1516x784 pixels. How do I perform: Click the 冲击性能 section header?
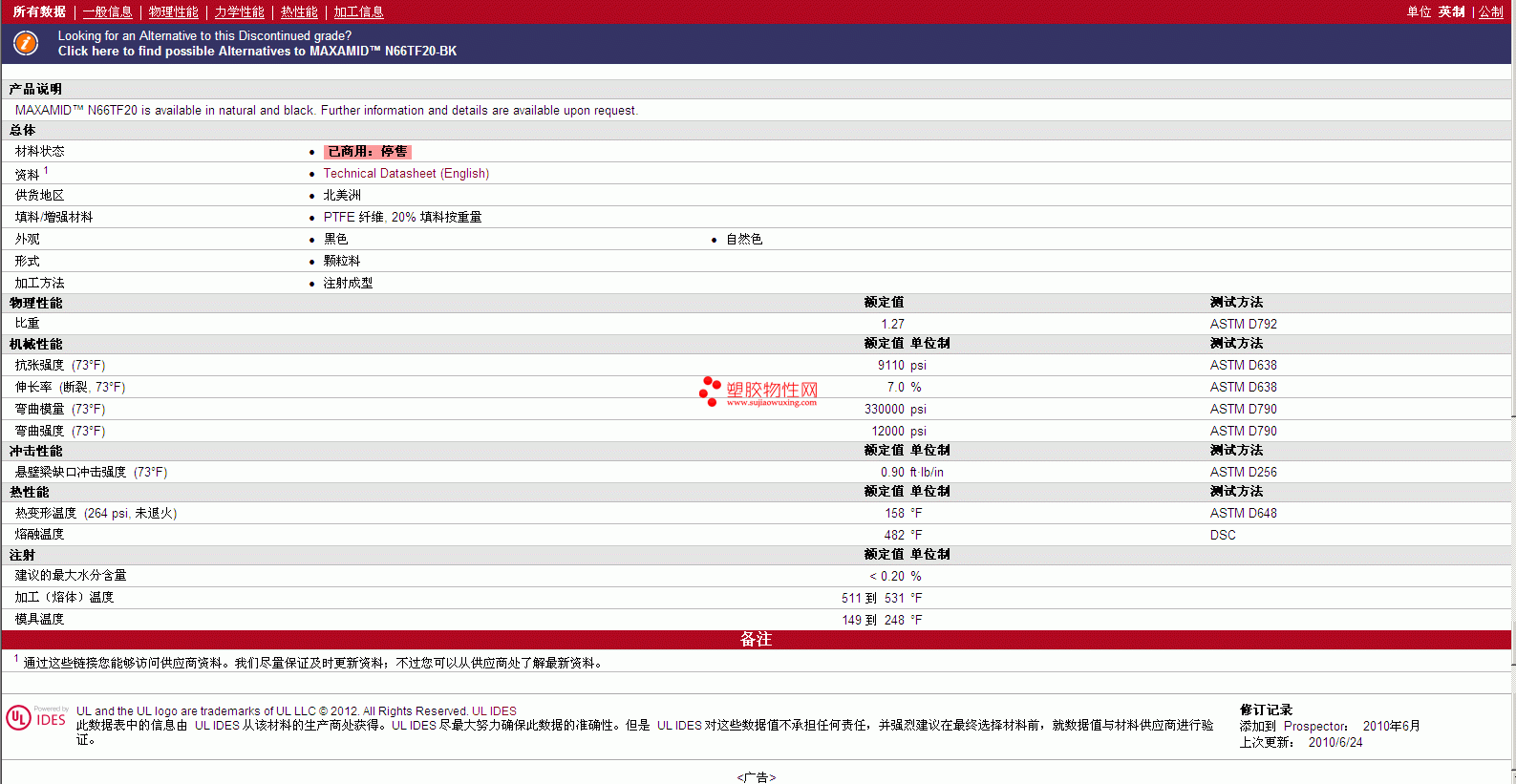35,452
